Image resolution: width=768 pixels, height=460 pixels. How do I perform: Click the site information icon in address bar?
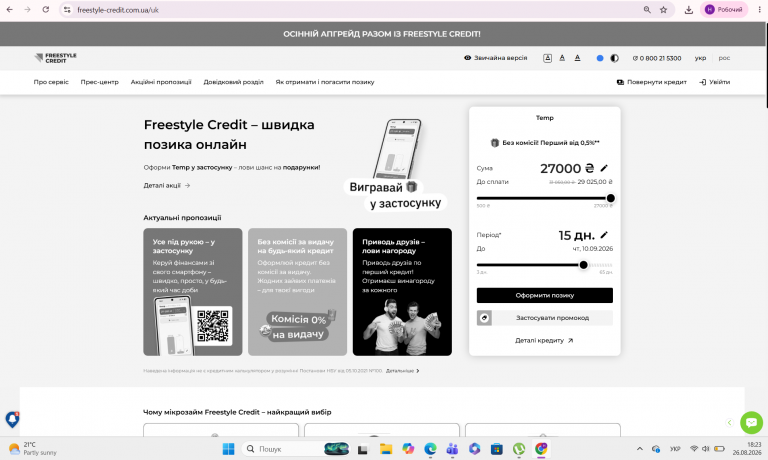click(x=67, y=10)
